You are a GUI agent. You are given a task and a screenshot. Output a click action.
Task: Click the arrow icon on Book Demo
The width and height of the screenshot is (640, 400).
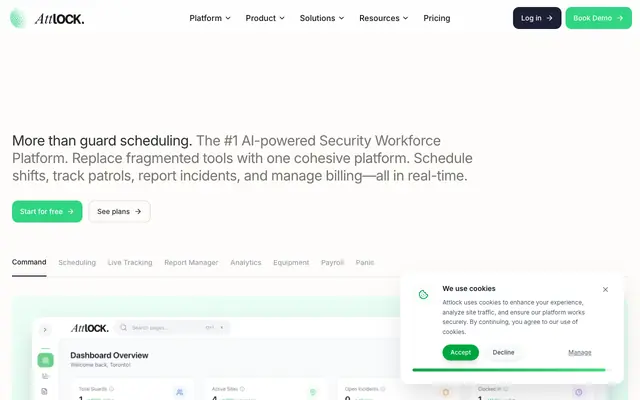(620, 18)
